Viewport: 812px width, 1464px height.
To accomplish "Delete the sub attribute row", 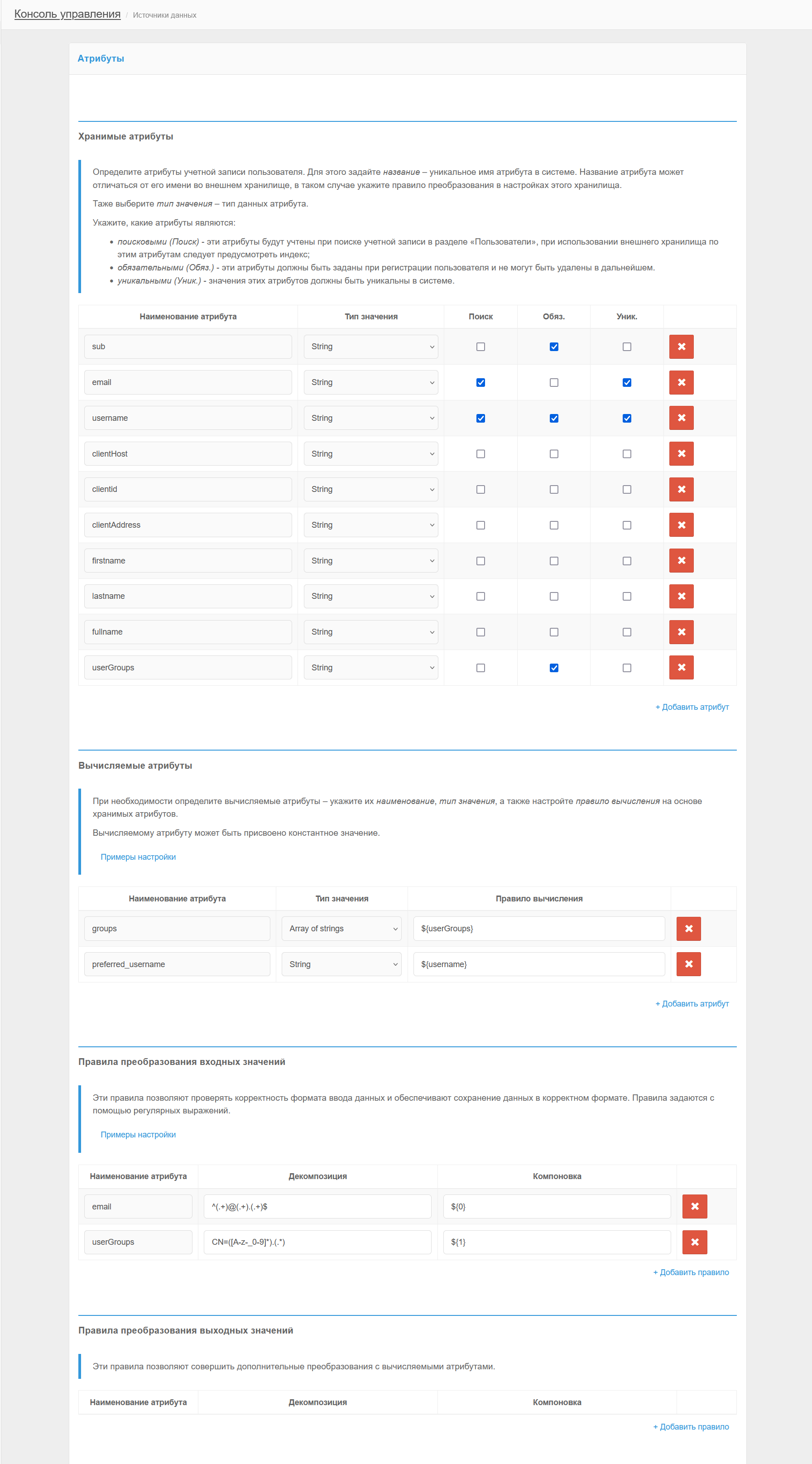I will (681, 347).
